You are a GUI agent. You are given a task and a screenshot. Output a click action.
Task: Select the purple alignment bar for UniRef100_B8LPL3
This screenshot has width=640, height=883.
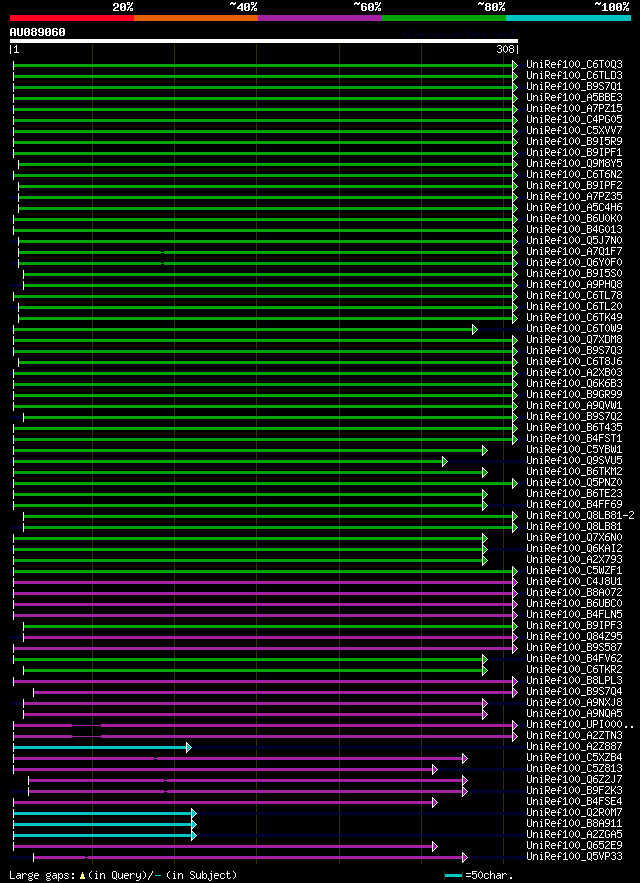(265, 681)
